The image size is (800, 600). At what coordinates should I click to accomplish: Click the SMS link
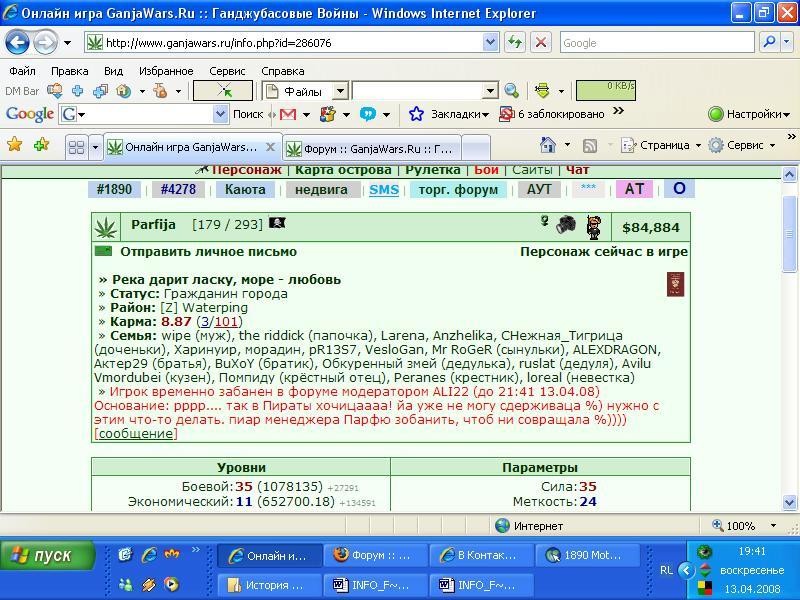[x=384, y=190]
